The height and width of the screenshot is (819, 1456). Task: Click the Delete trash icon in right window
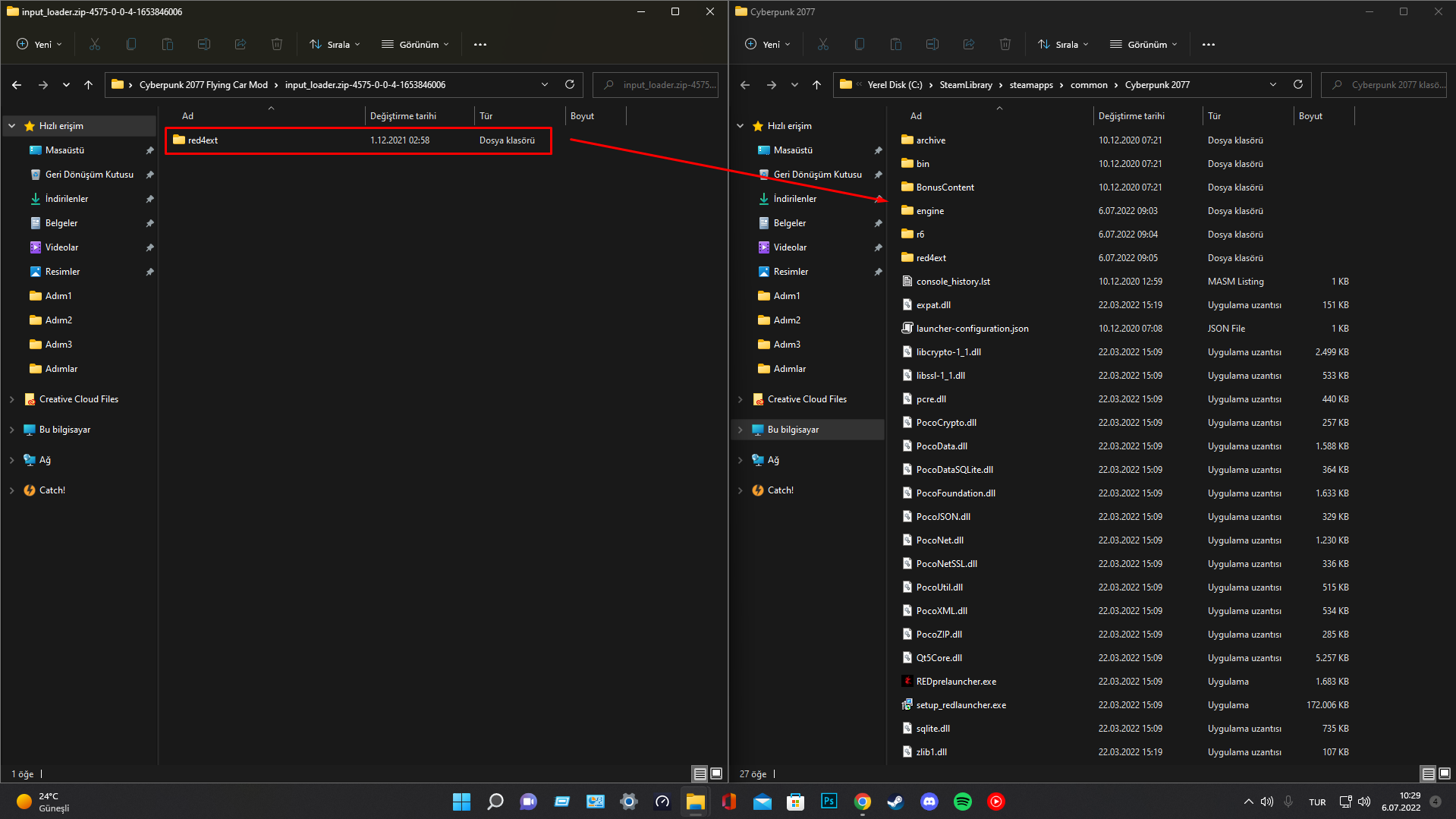click(1005, 44)
